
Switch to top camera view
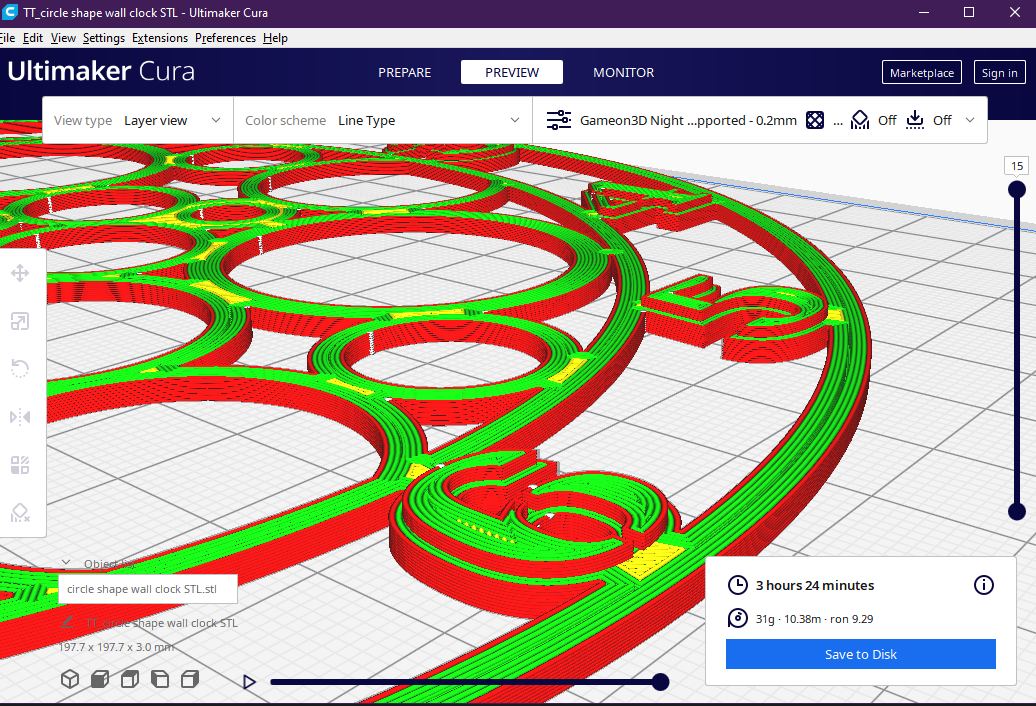[x=130, y=679]
